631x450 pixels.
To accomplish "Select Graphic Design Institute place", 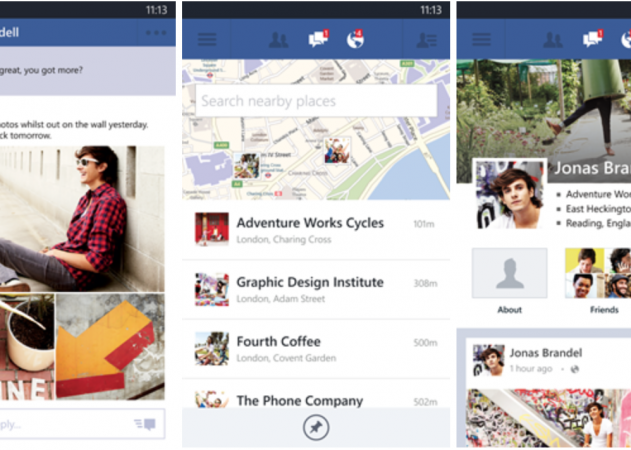I will 316,289.
